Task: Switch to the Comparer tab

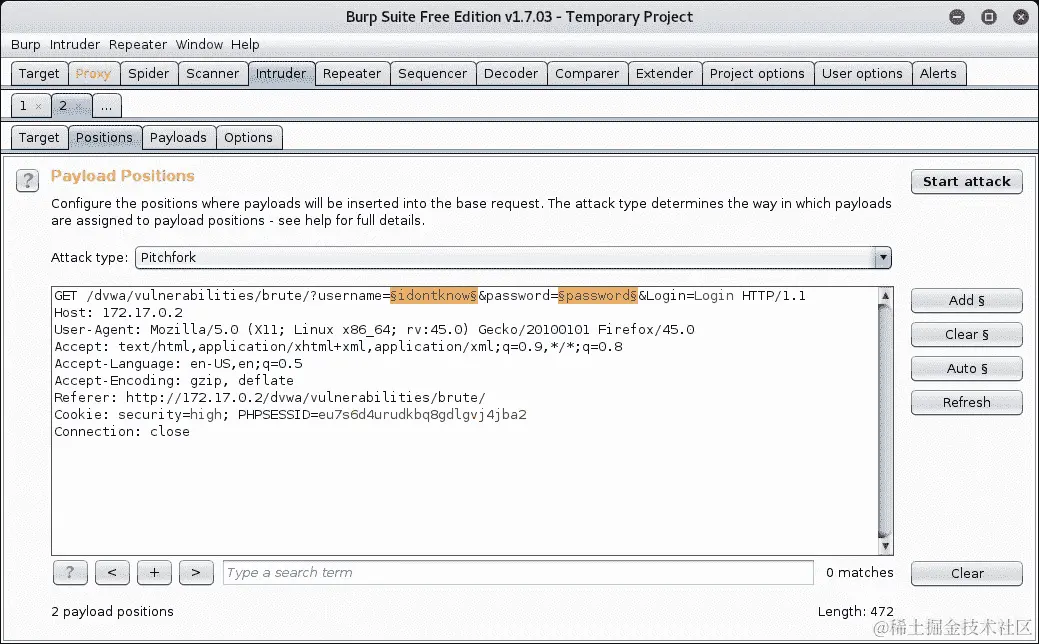Action: [587, 74]
